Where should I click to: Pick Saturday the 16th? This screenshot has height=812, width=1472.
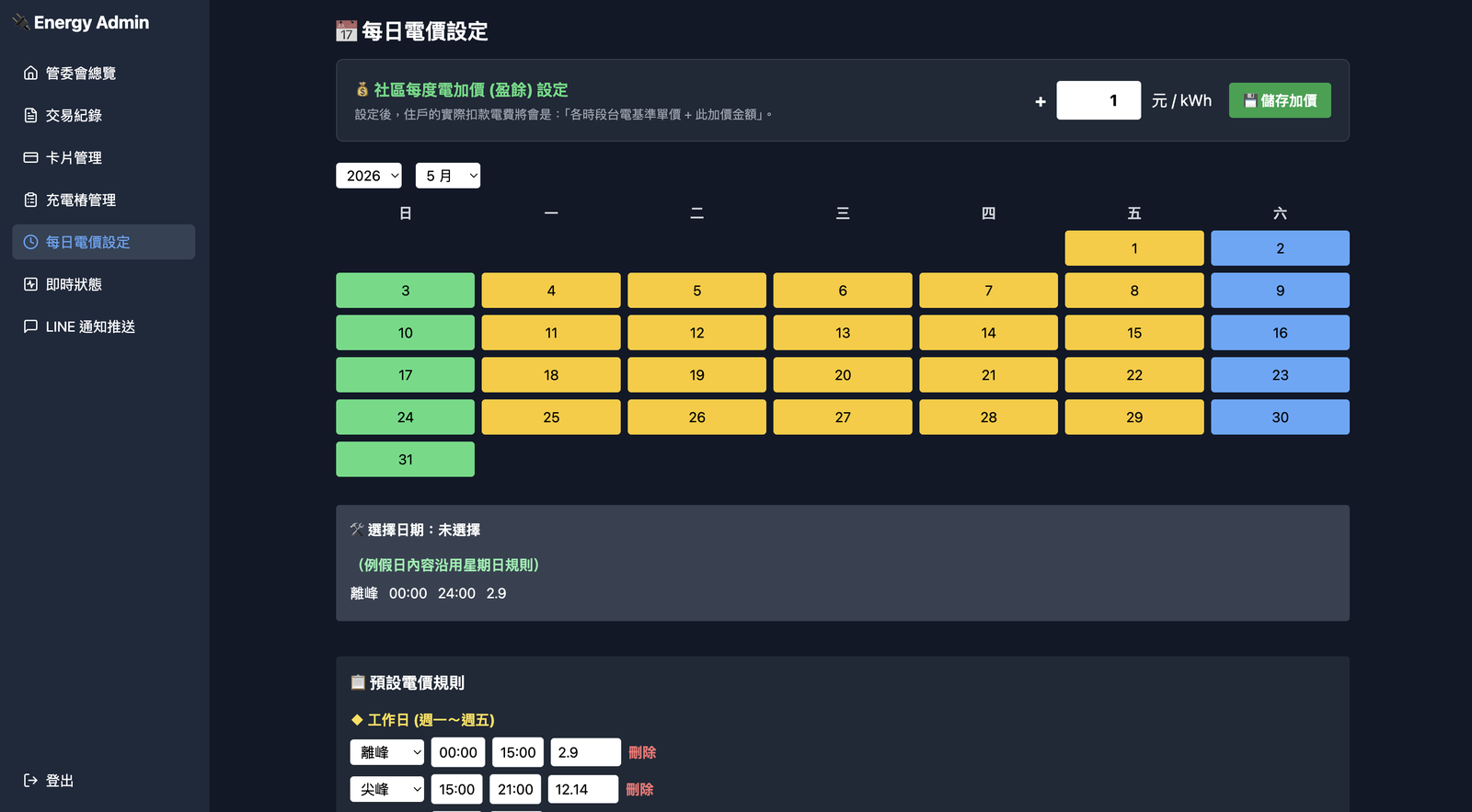coord(1280,333)
